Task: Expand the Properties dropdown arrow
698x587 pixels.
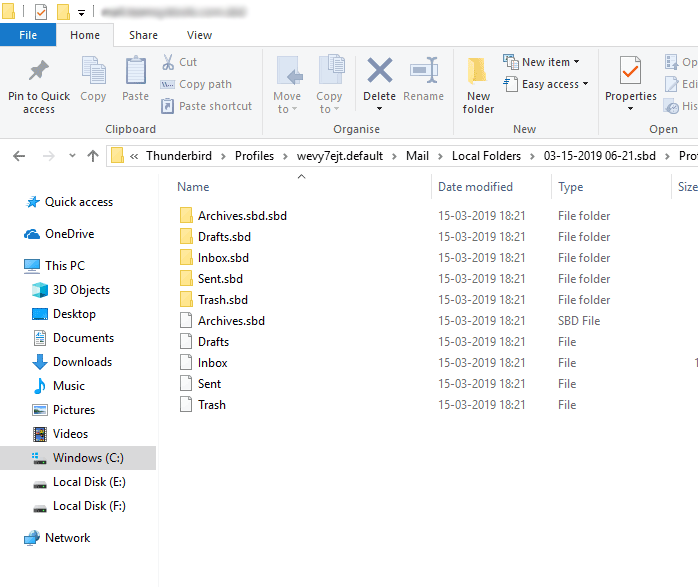Action: click(630, 109)
